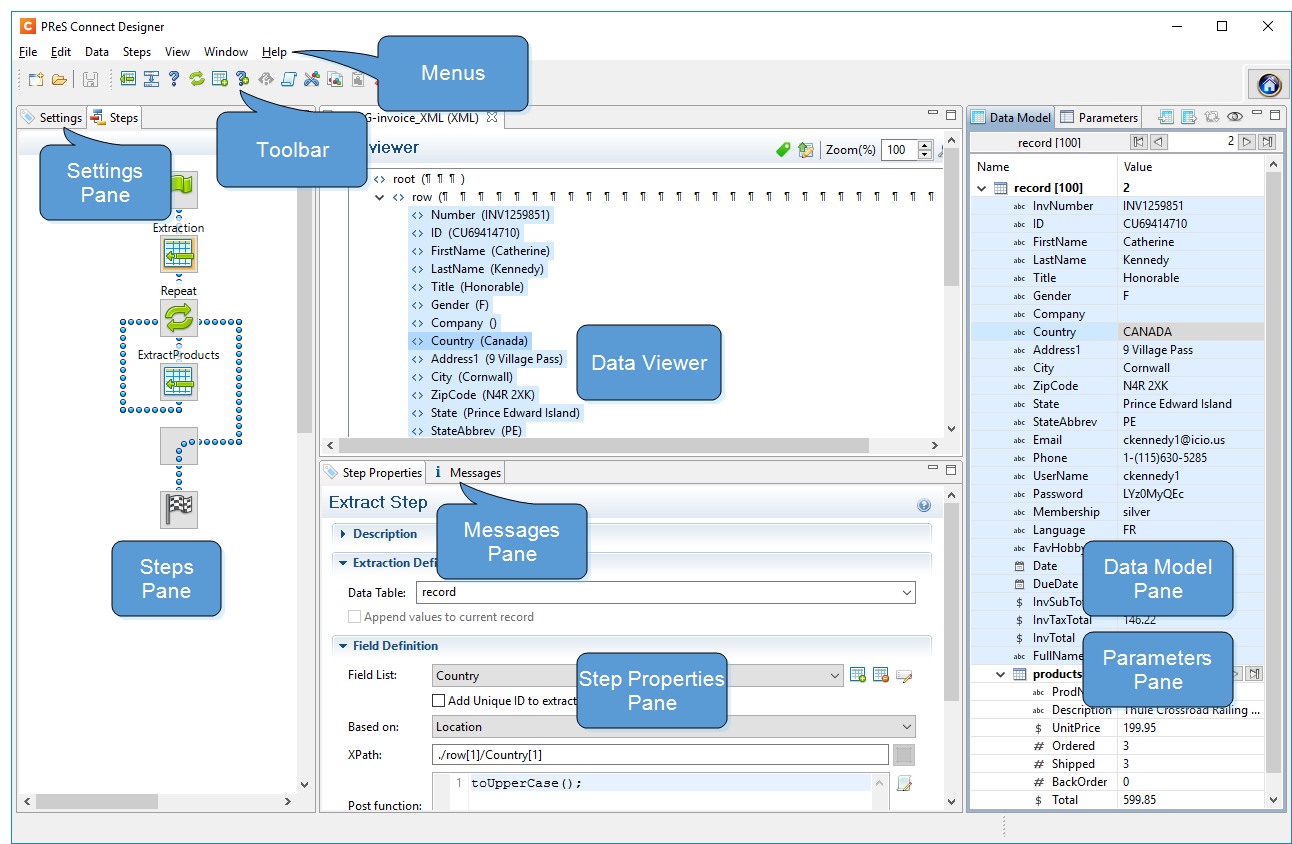This screenshot has width=1292, height=844.
Task: Click the New configuration toolbar icon
Action: coord(36,79)
